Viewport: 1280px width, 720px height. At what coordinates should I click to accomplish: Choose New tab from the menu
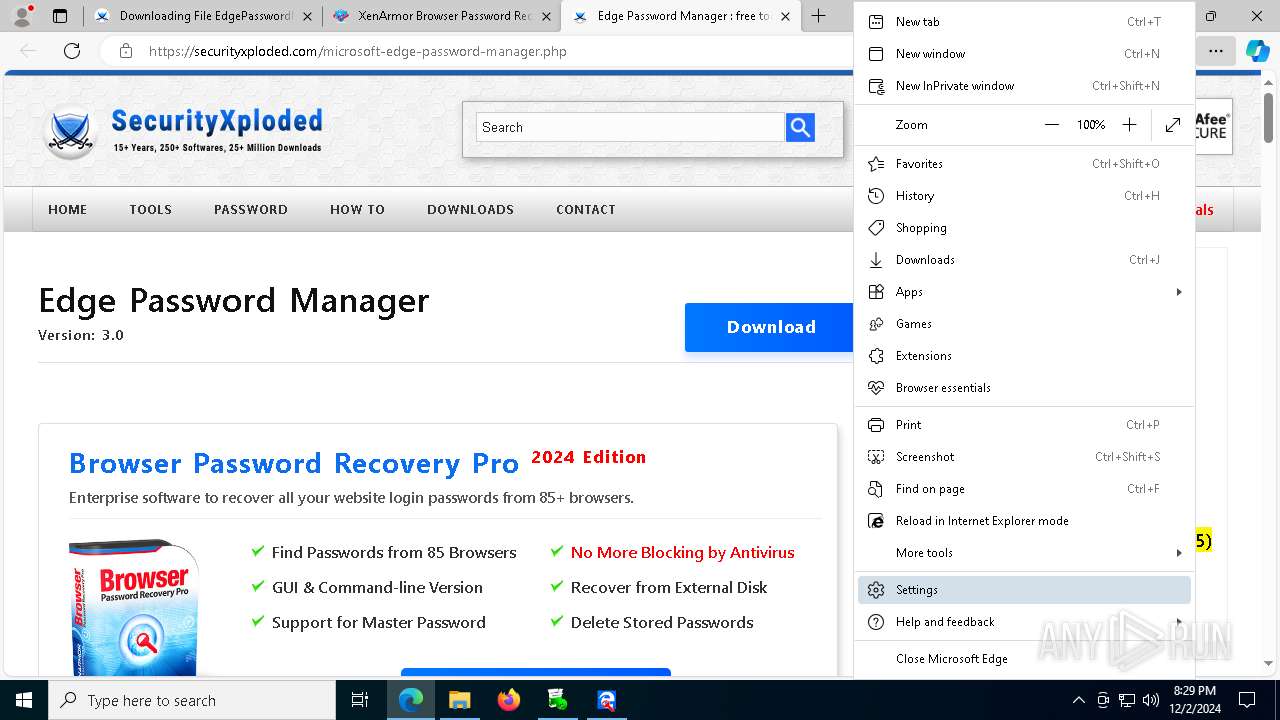point(1024,22)
